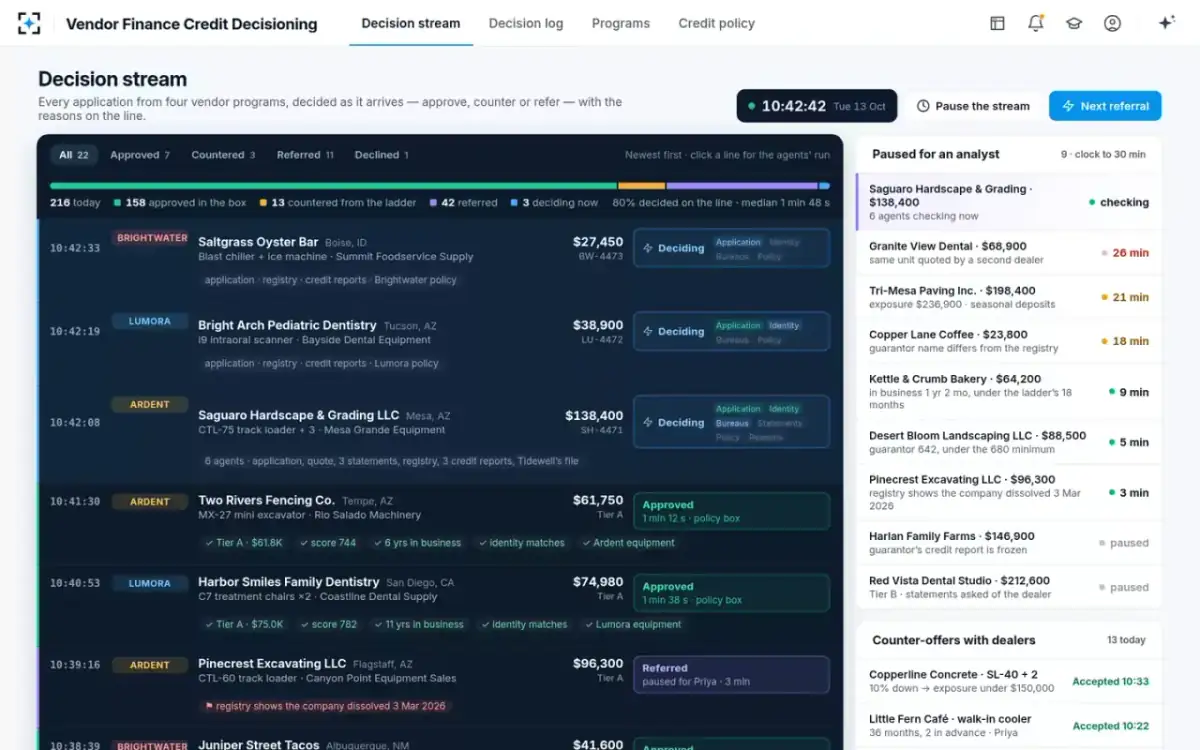Open the Programs tab
This screenshot has width=1200, height=750.
coord(620,23)
